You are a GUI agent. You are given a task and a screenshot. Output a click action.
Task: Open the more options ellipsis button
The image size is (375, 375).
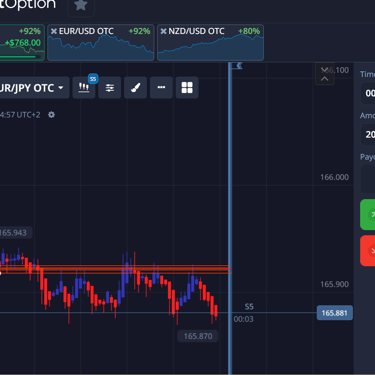tap(161, 88)
